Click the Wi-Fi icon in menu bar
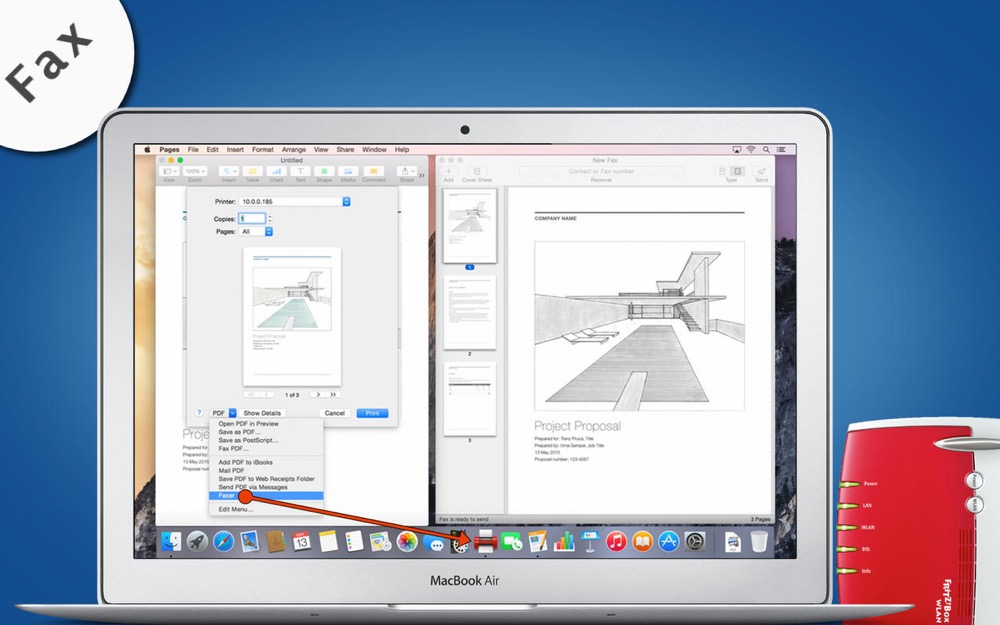This screenshot has width=1000, height=625. pyautogui.click(x=751, y=149)
